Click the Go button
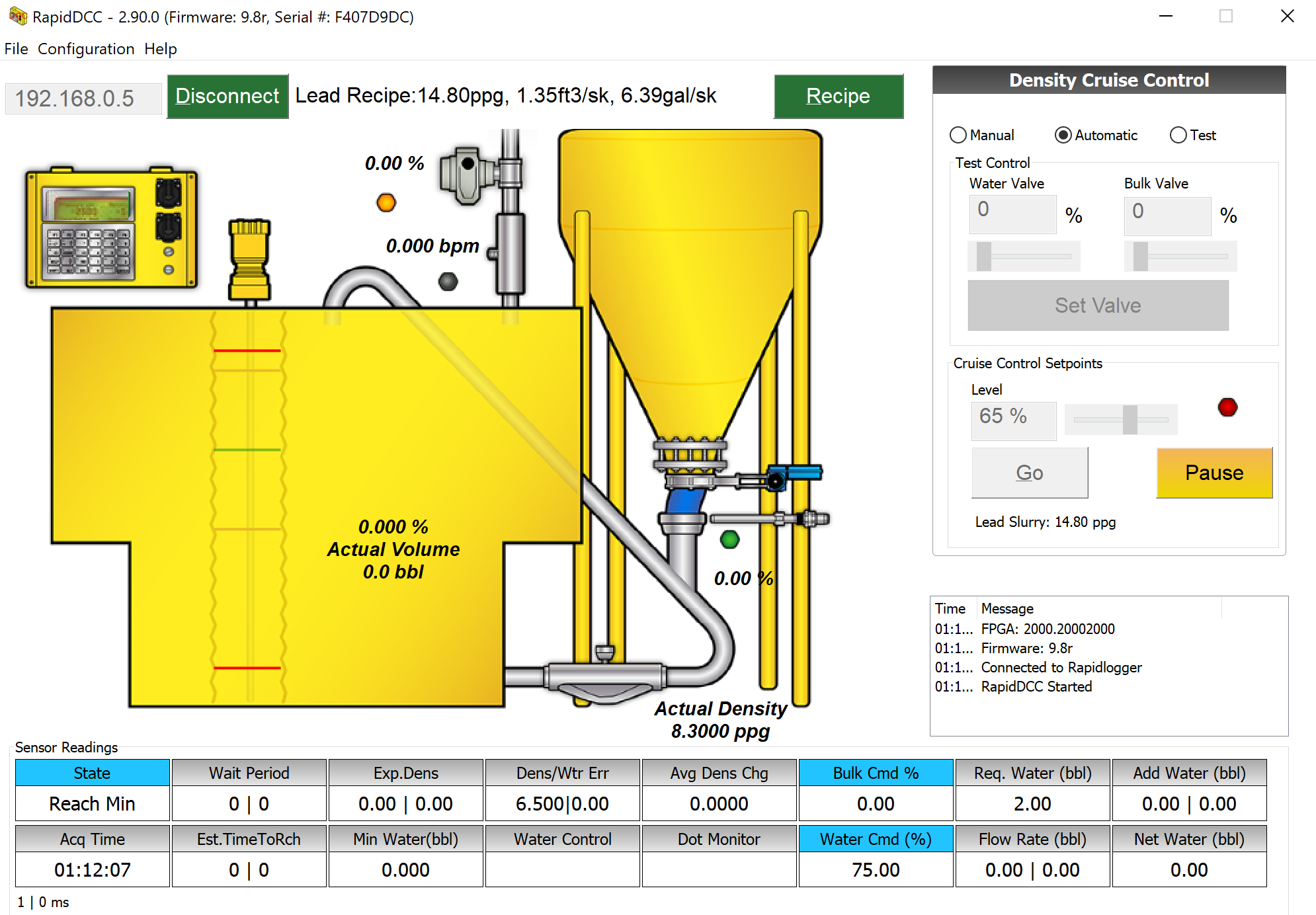Viewport: 1316px width, 915px height. point(1030,473)
